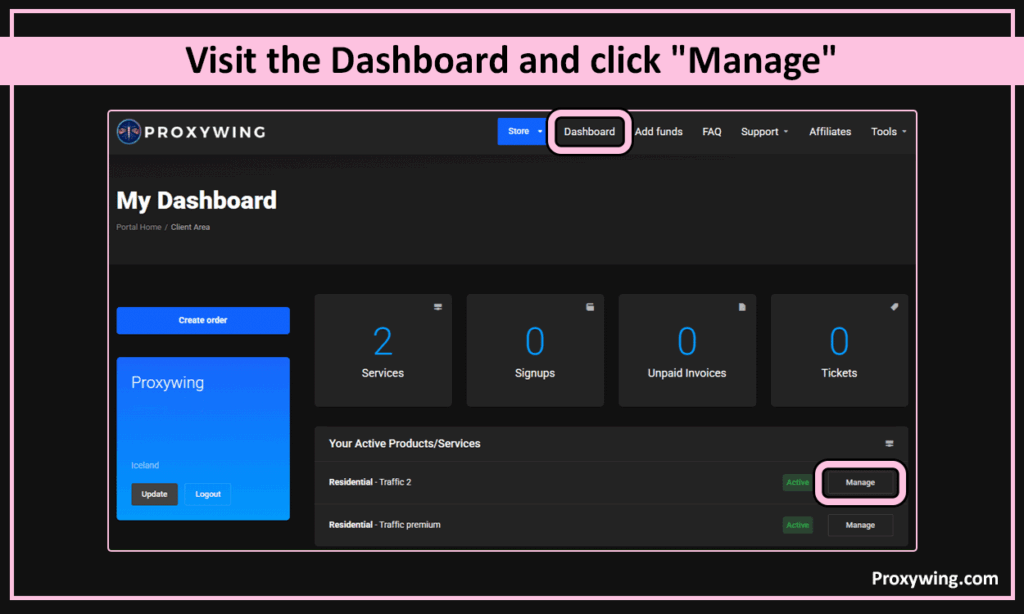
Task: Open the Unpaid Invoices count card
Action: (x=687, y=350)
